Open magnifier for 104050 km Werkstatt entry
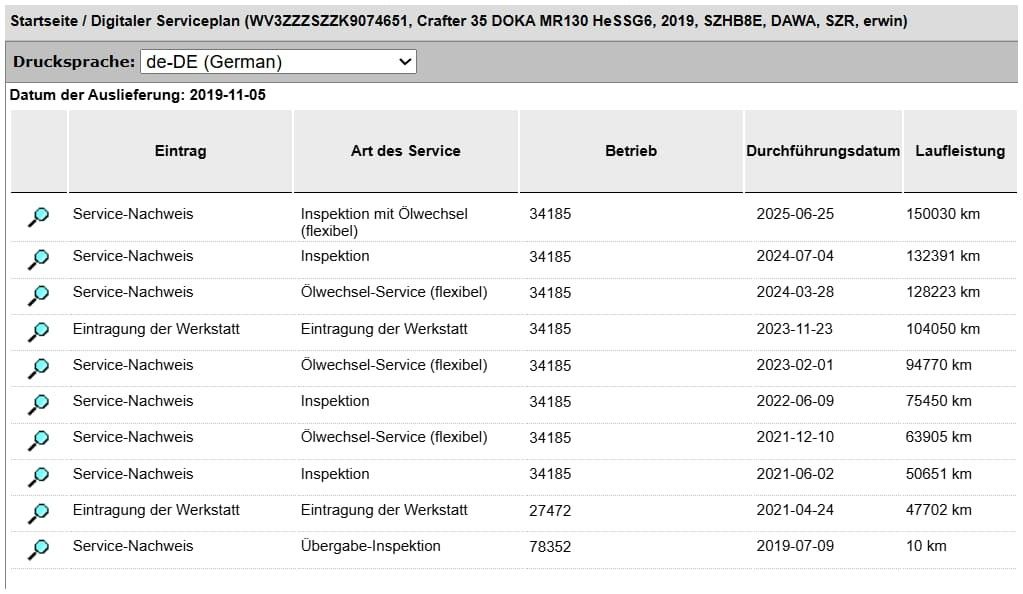The image size is (1023, 594). [38, 332]
